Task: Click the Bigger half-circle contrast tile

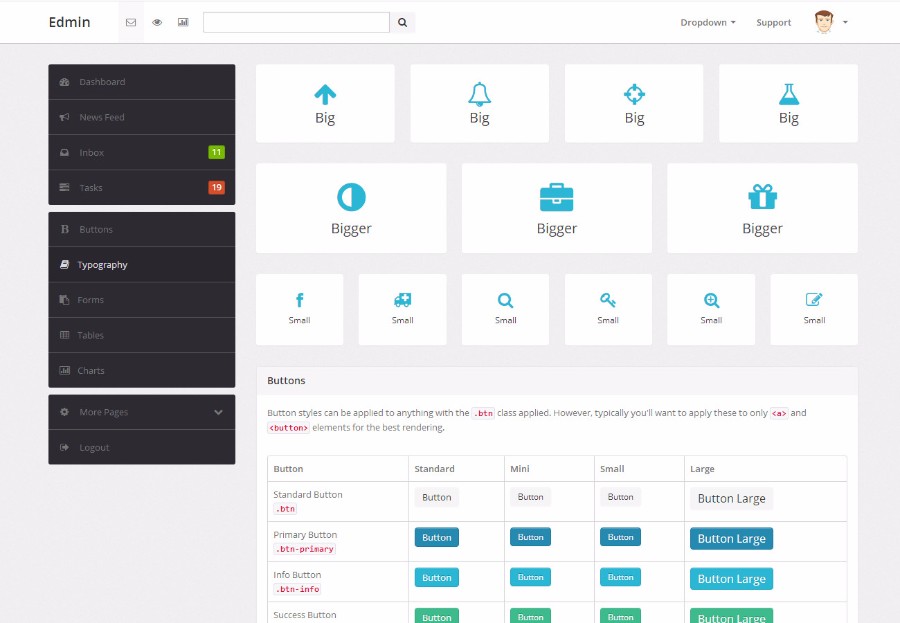Action: pyautogui.click(x=351, y=208)
